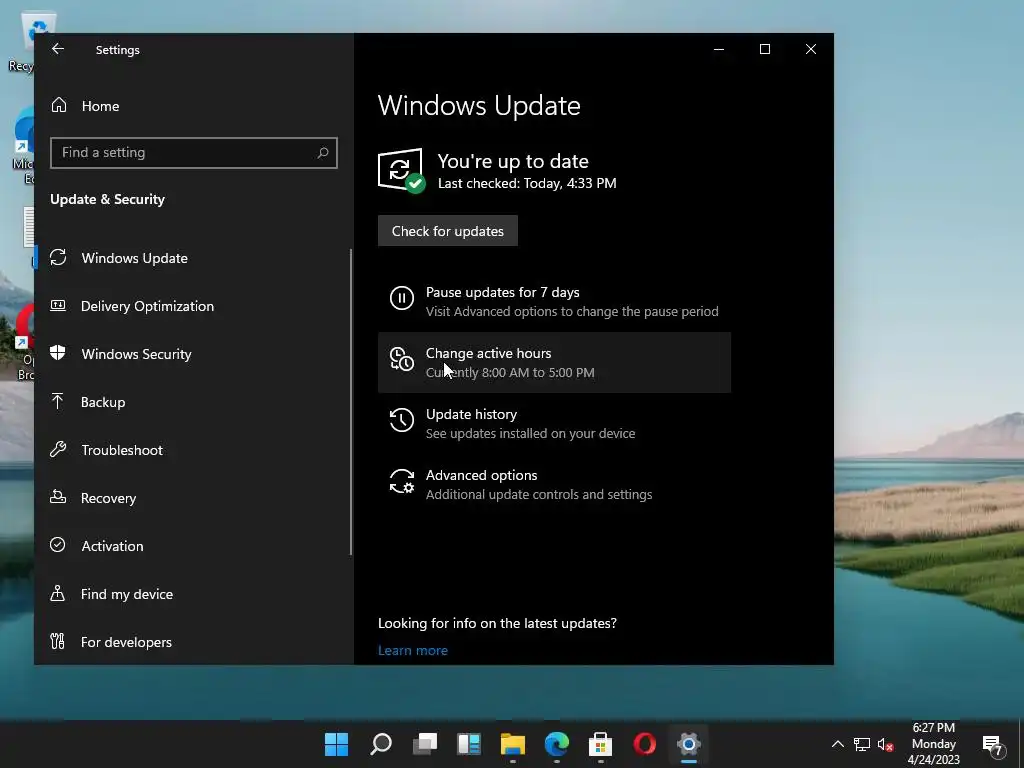This screenshot has width=1024, height=768.
Task: Open For developers page
Action: pyautogui.click(x=193, y=642)
